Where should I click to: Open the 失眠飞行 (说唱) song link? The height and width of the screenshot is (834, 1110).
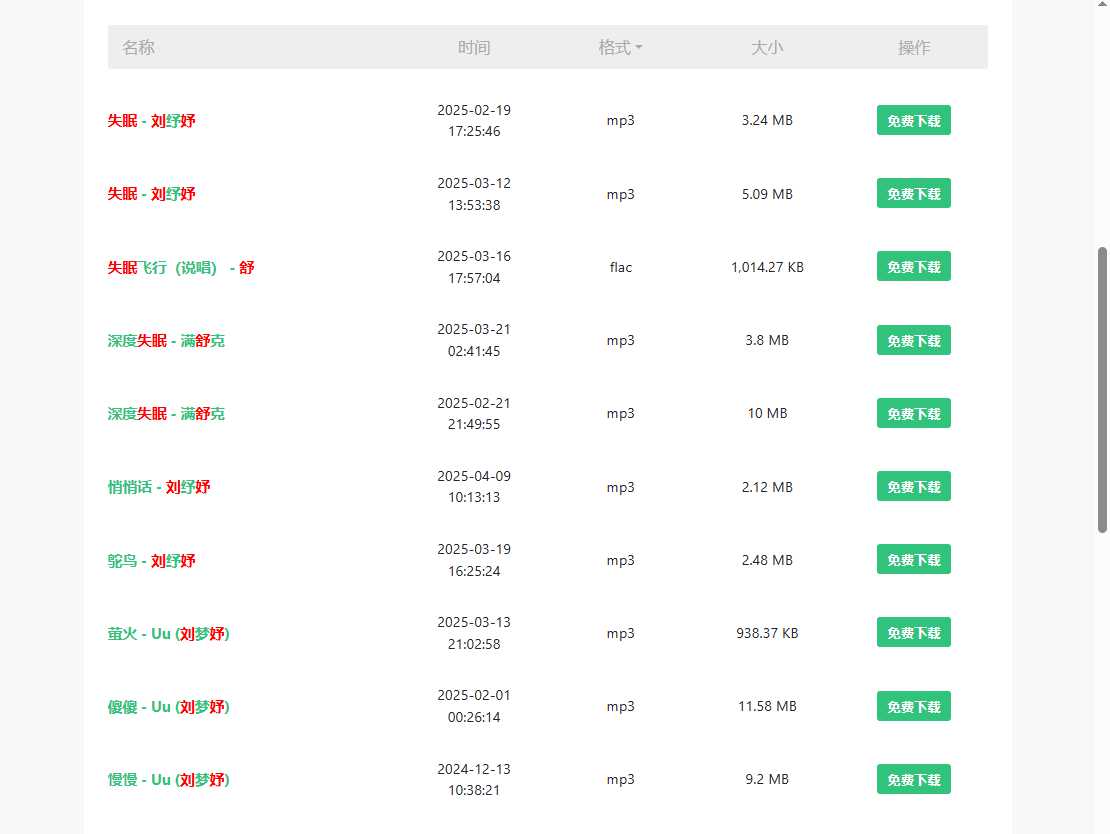[x=180, y=267]
